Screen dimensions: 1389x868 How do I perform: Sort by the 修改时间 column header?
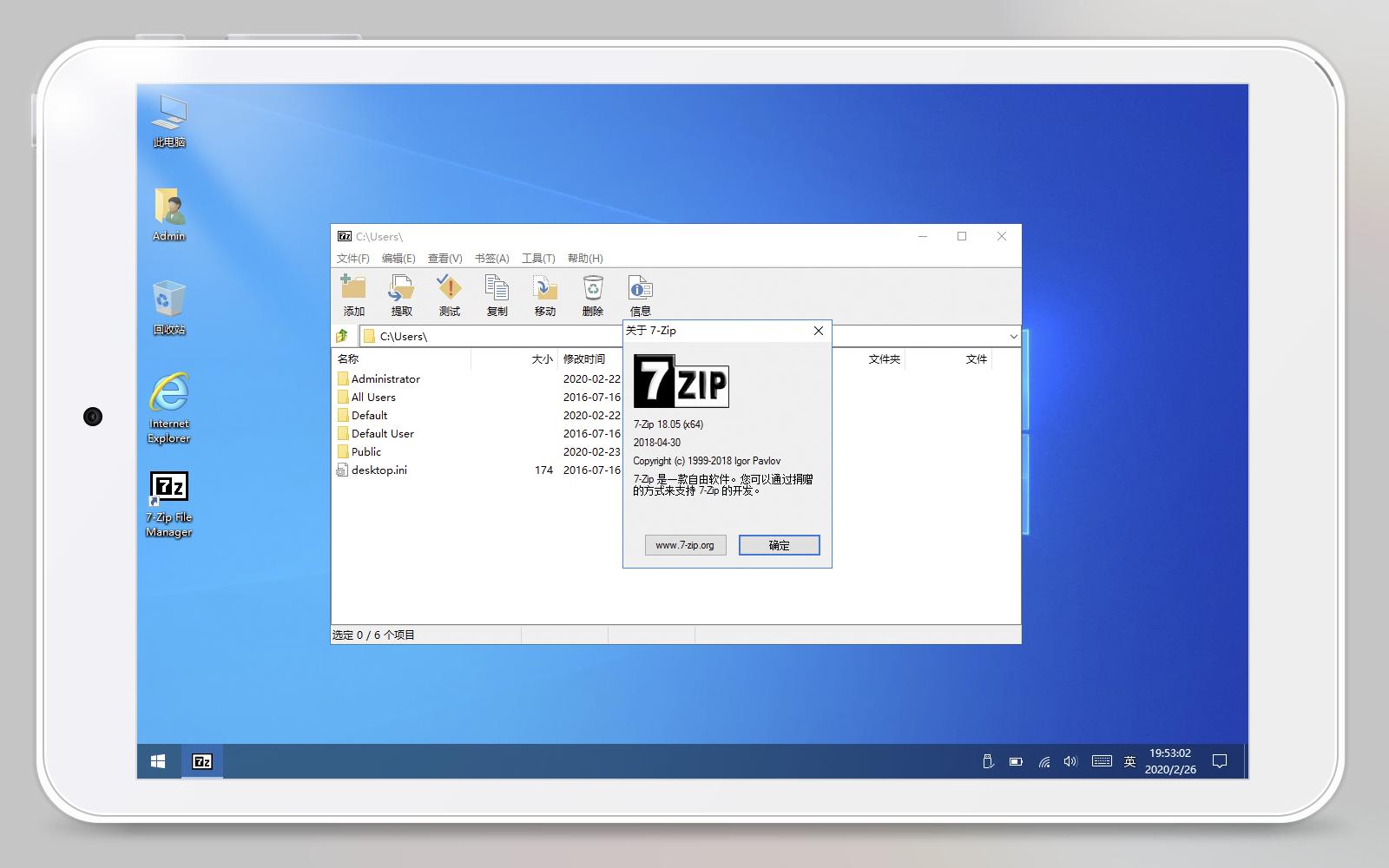click(590, 358)
